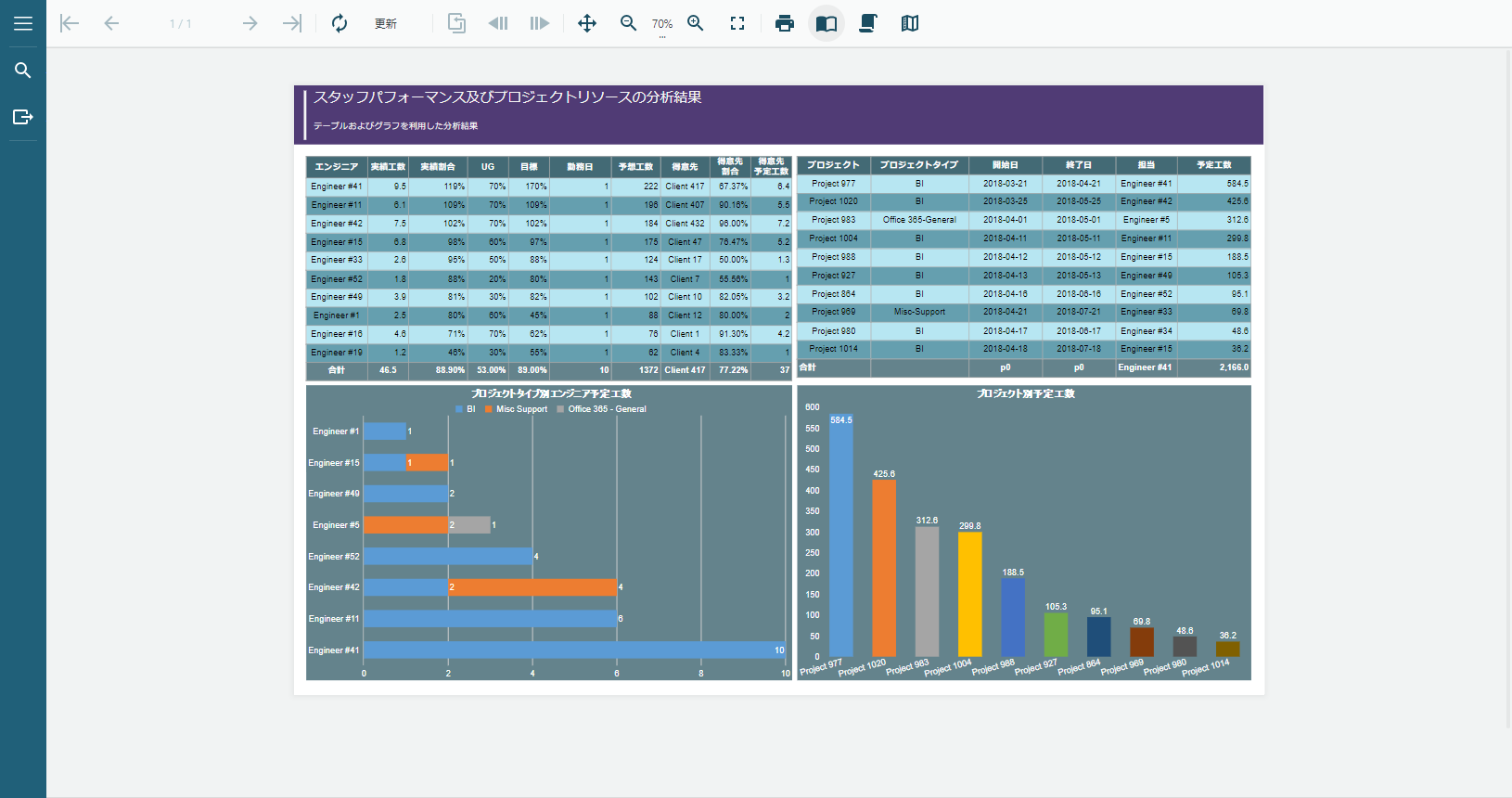This screenshot has height=798, width=1512.
Task: Click the subtitle テーブルおよびグラフを利用した分析結果
Action: pos(396,125)
